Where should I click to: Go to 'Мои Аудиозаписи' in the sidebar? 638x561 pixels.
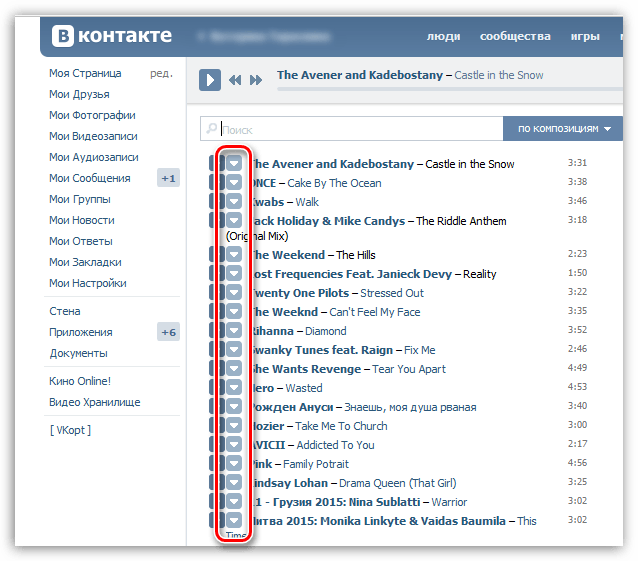(93, 157)
